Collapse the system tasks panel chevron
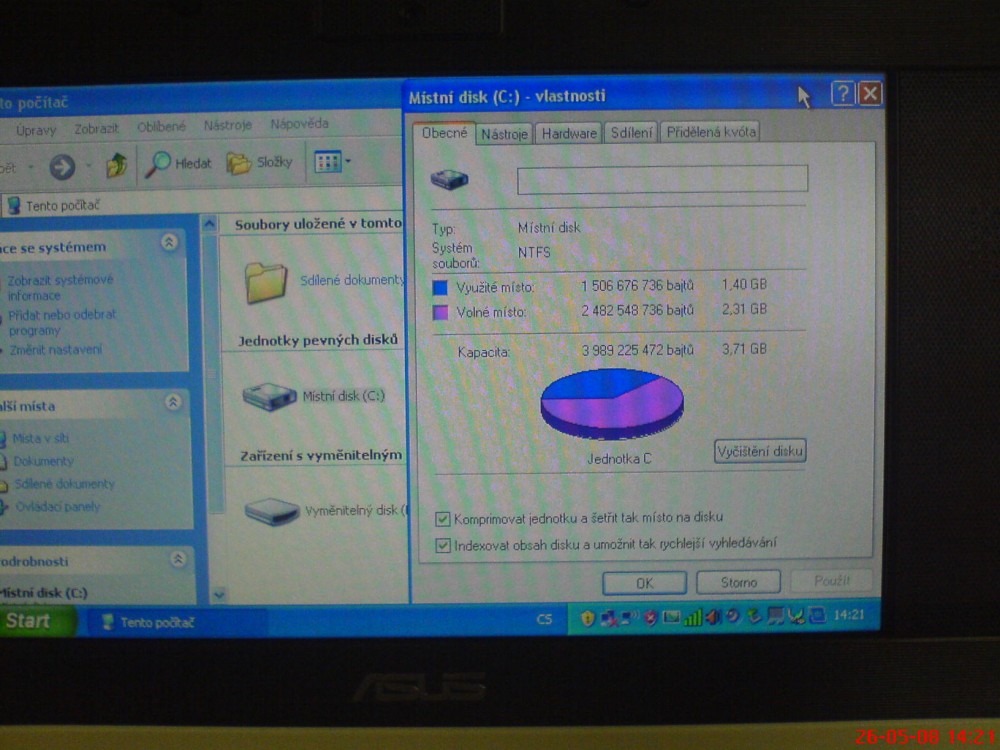Screen dimensions: 1000x750 click(170, 243)
